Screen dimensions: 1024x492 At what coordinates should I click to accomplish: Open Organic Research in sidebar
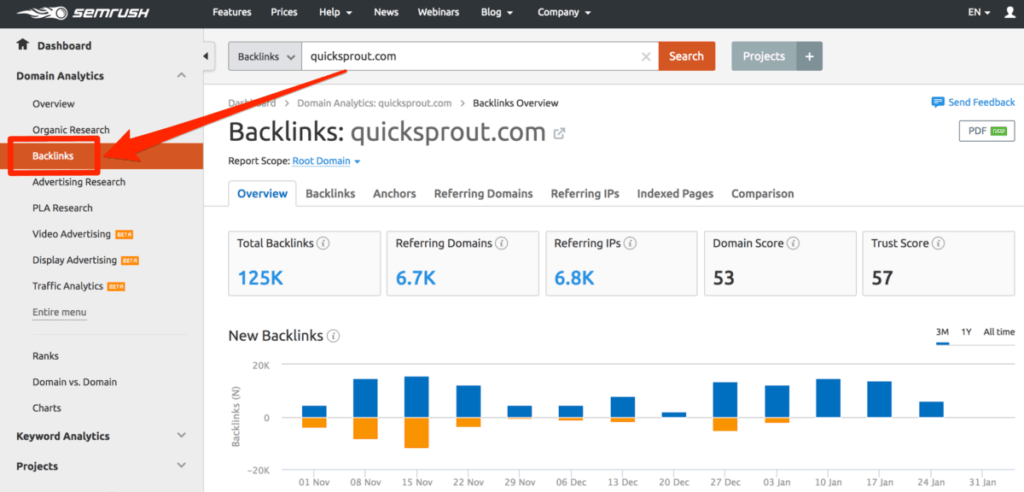[71, 129]
